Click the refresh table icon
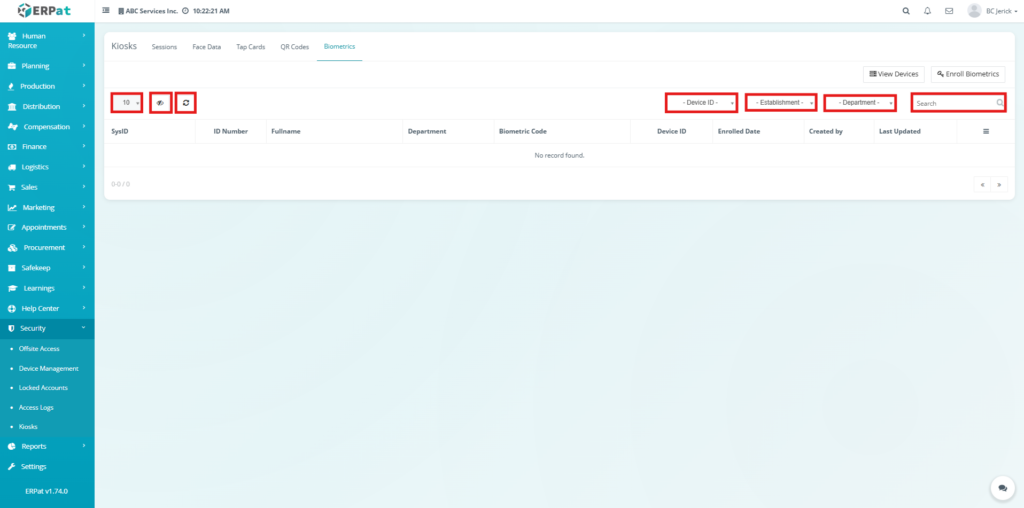Viewport: 1024px width, 508px height. click(185, 103)
